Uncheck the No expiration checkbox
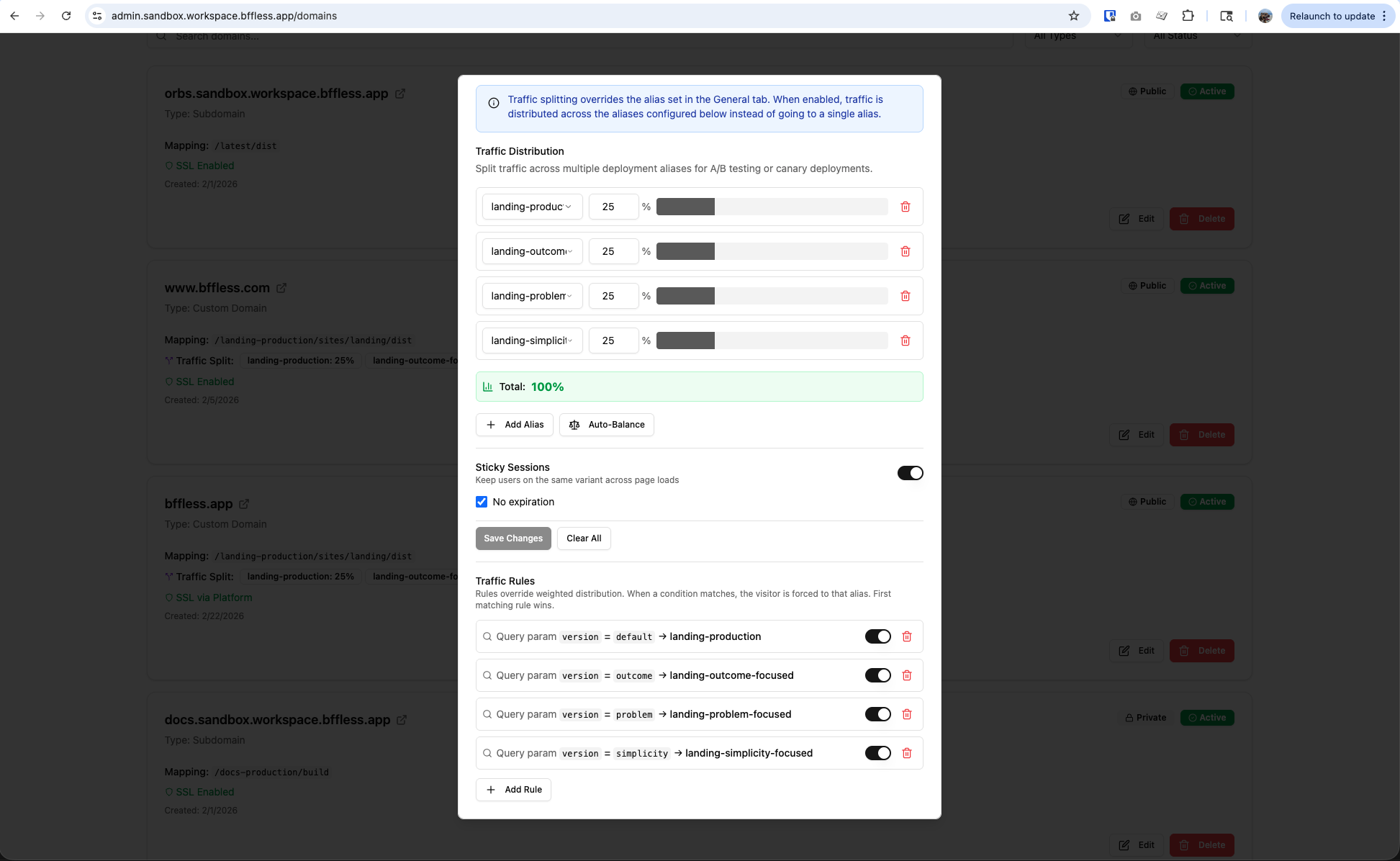 (x=482, y=502)
